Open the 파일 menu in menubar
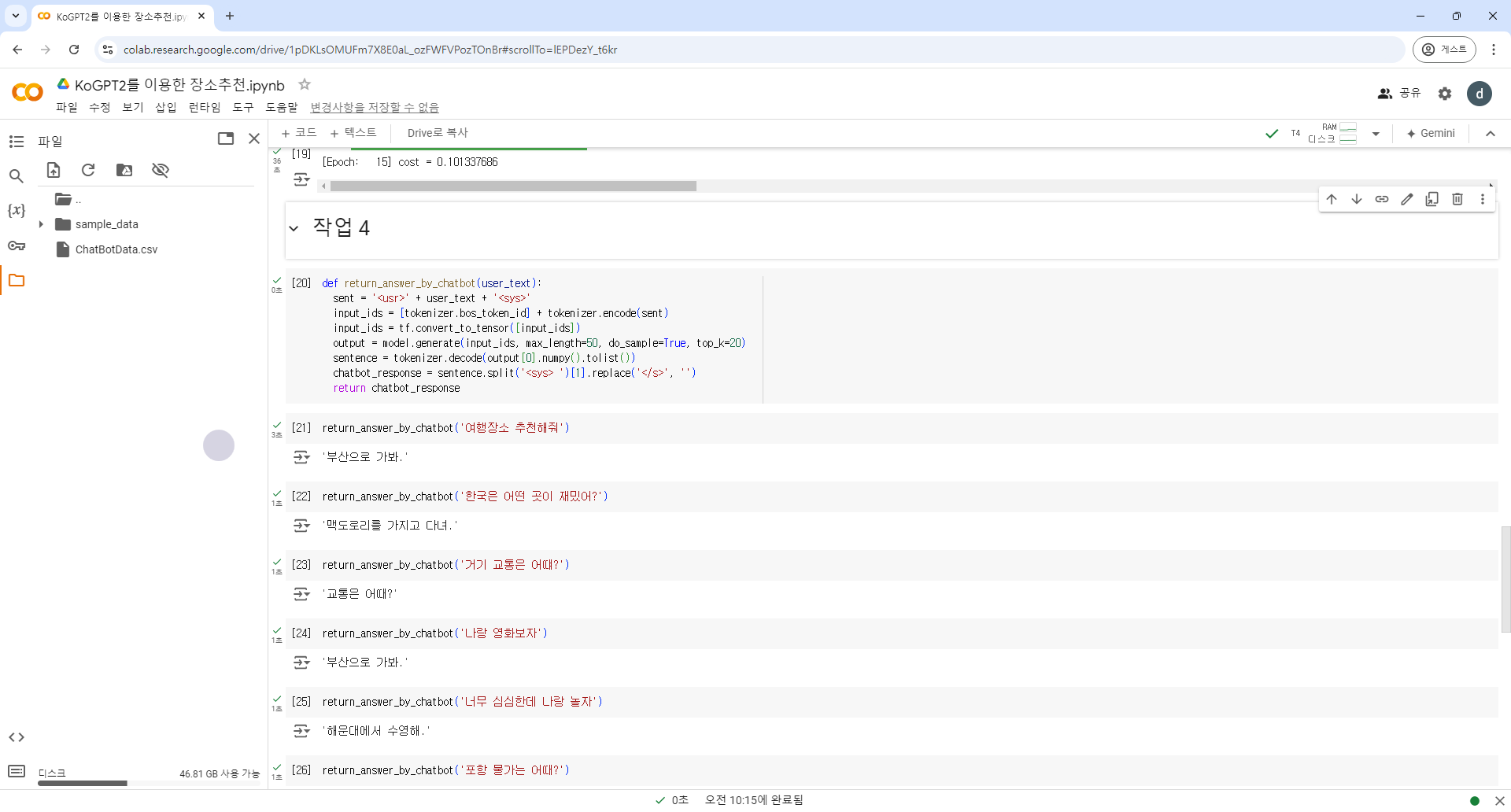 (66, 107)
